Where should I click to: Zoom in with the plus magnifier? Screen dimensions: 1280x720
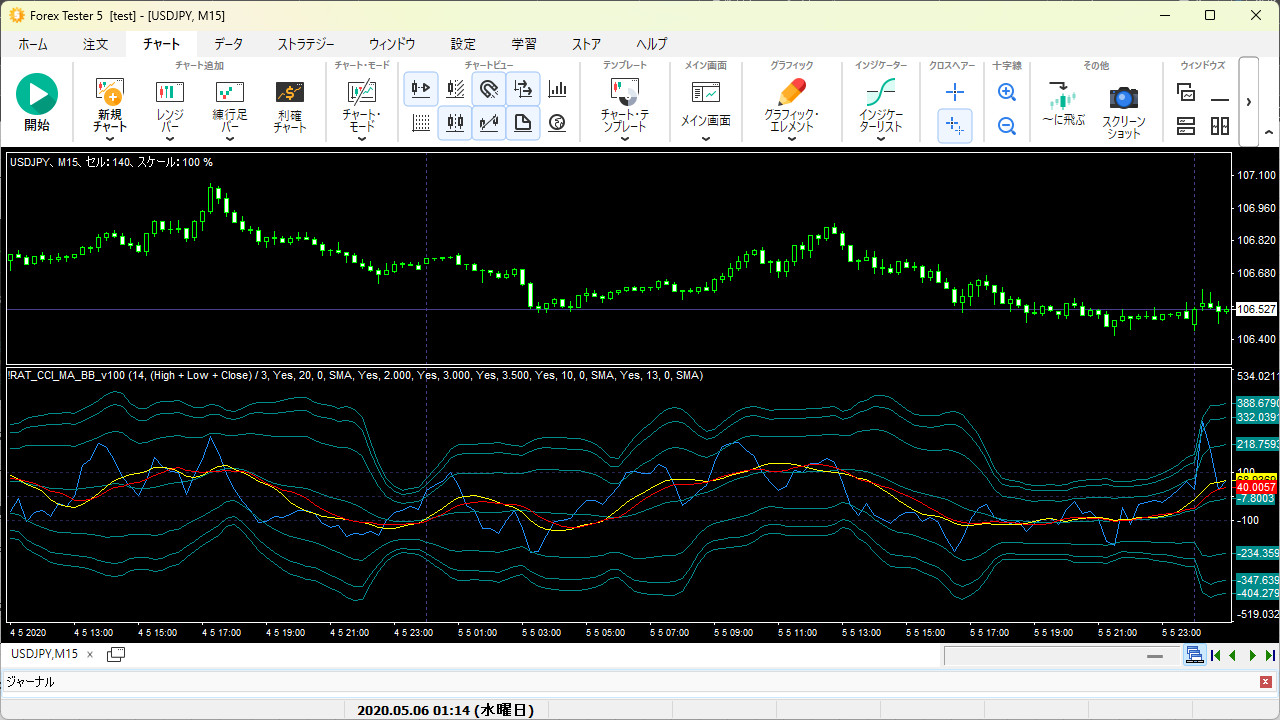point(1007,93)
